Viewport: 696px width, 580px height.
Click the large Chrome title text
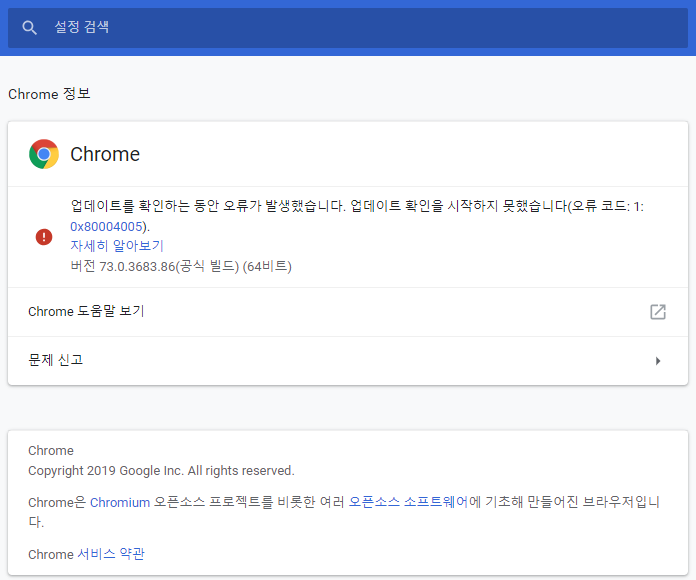pos(105,154)
